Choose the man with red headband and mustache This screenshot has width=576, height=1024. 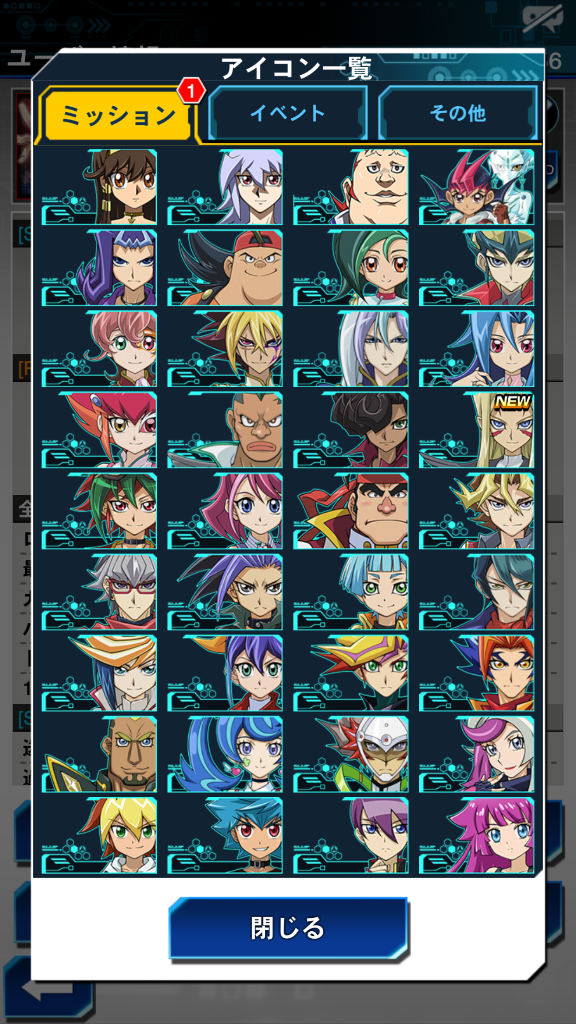pos(351,511)
